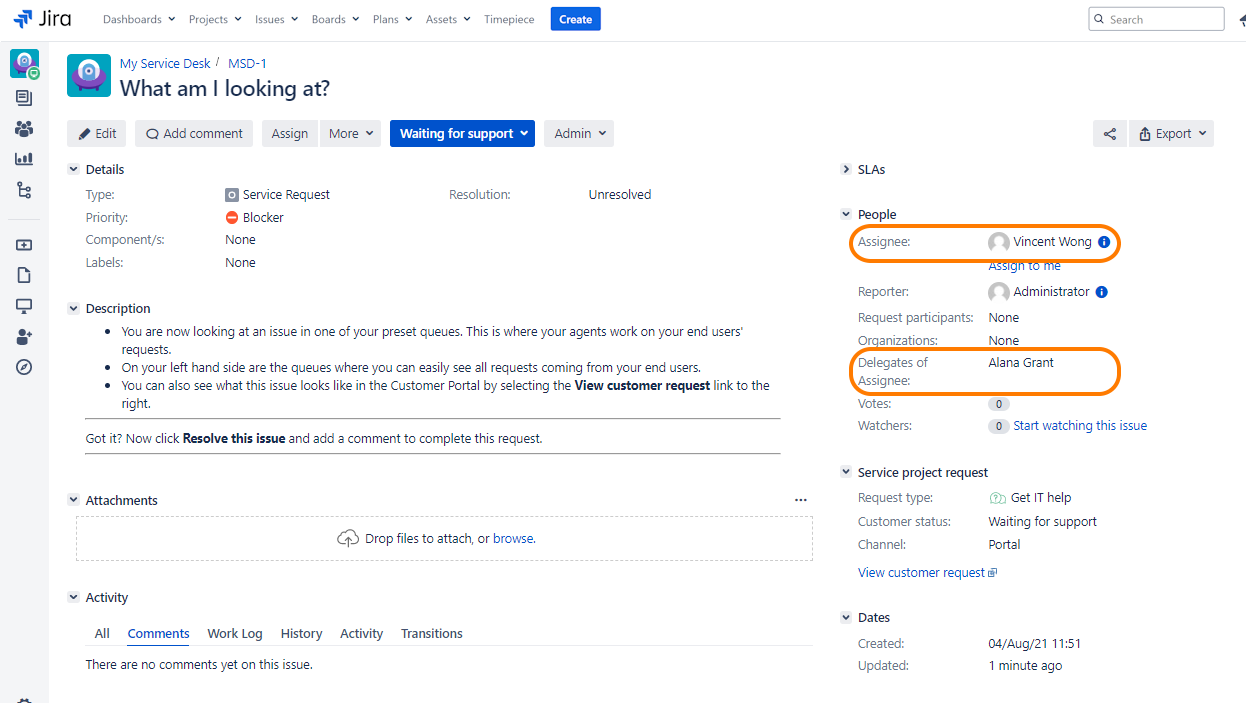Switch to the Work Log tab
The height and width of the screenshot is (703, 1246).
[235, 634]
